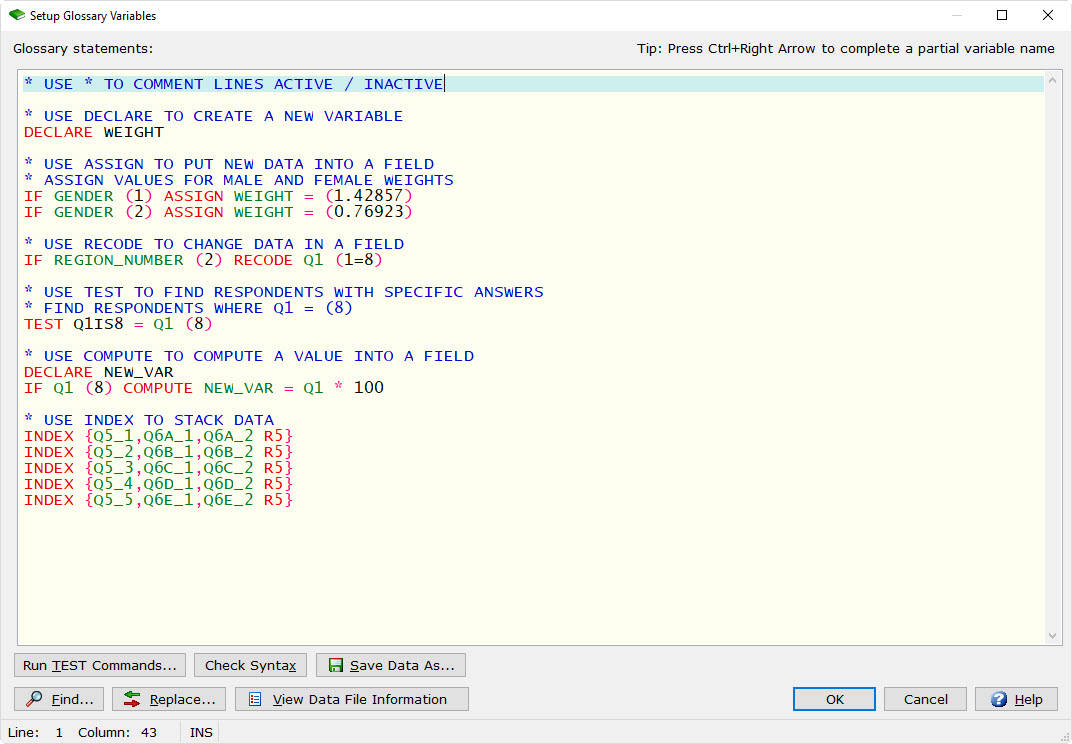Close the Setup Glossary Variables window
Image resolution: width=1072 pixels, height=744 pixels.
(x=1047, y=15)
